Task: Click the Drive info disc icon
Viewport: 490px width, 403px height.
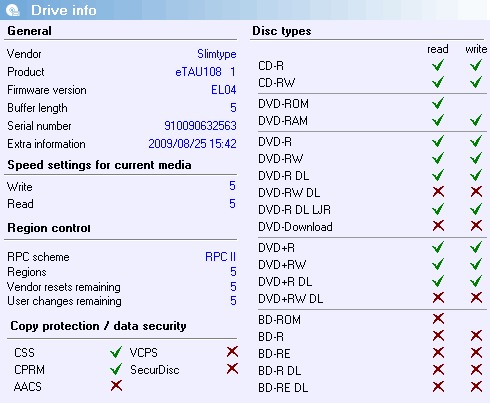Action: click(13, 10)
